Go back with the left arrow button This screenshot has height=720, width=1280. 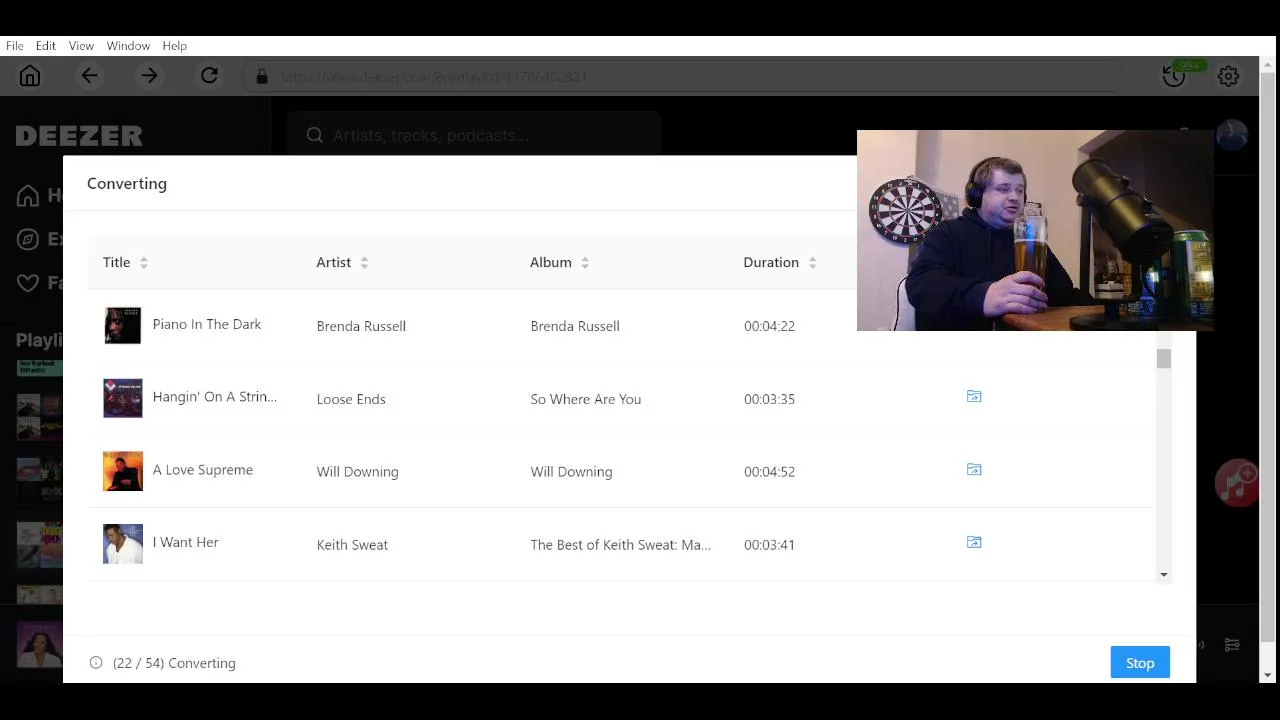point(89,76)
